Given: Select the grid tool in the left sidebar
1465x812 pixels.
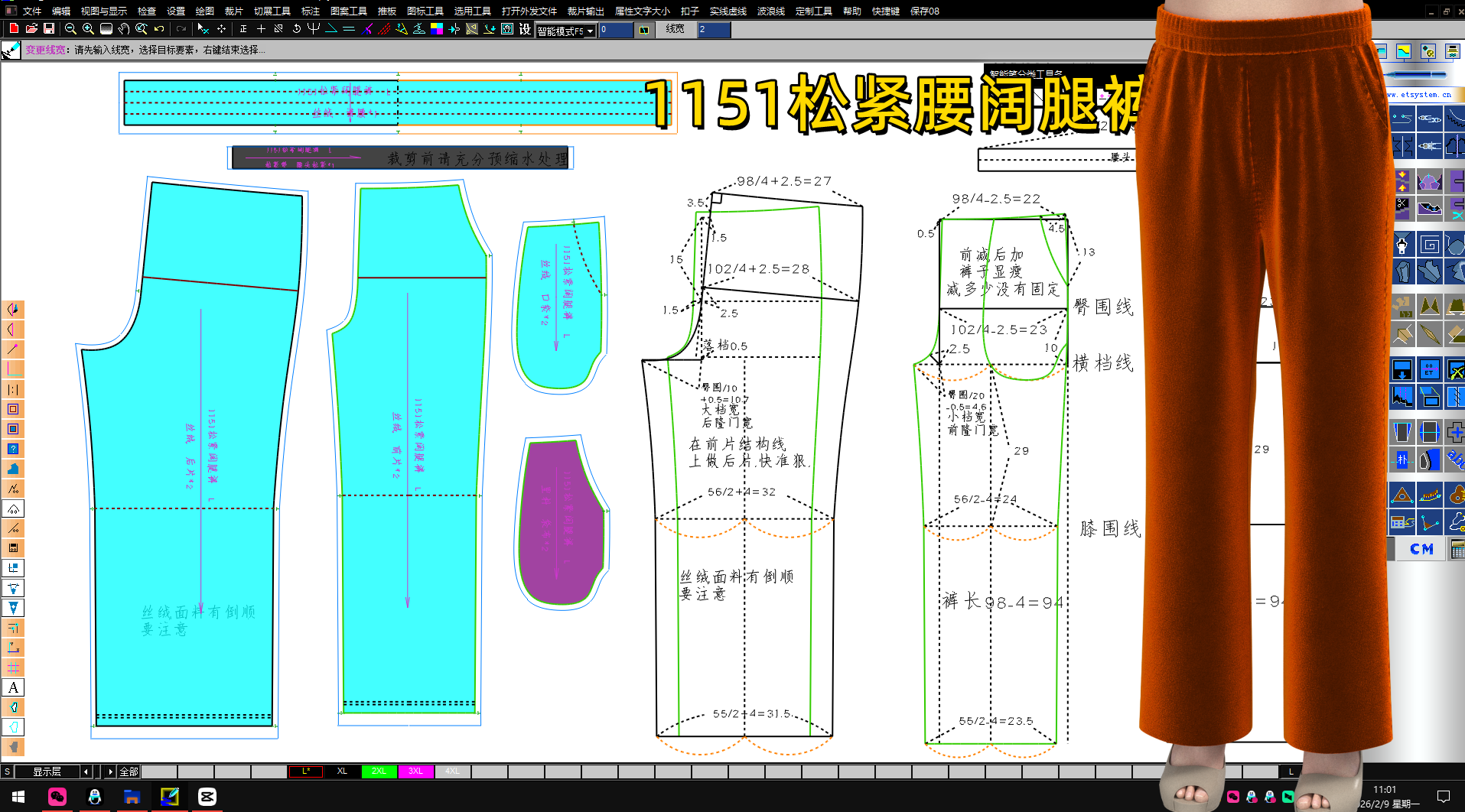Looking at the screenshot, I should pos(13,667).
